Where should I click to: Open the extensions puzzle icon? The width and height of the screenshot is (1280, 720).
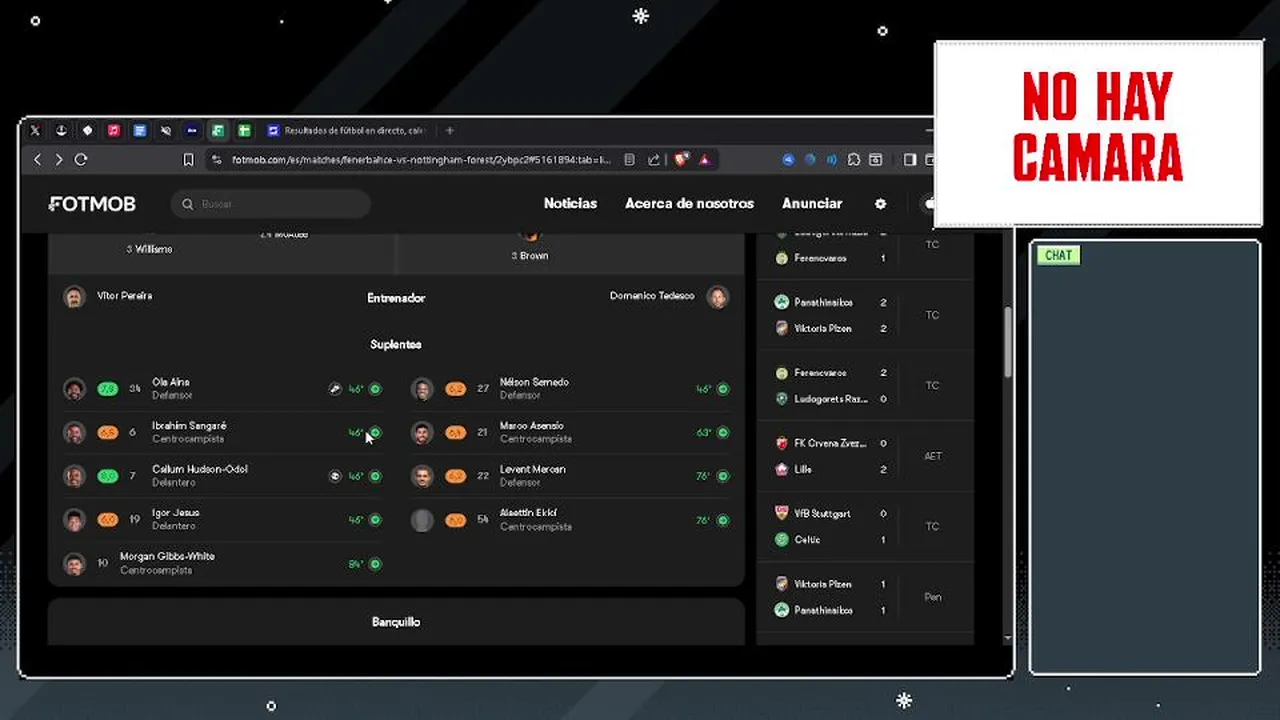(854, 160)
